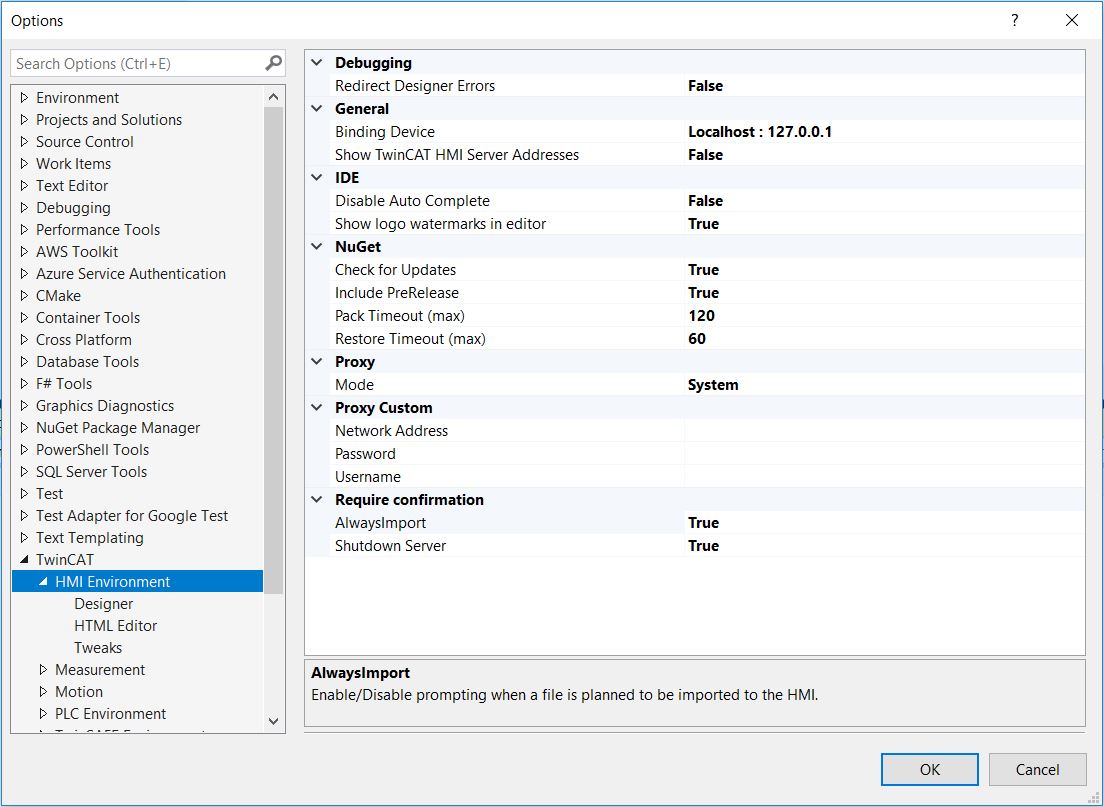Expand the Motion tree node
The width and height of the screenshot is (1104, 807).
[x=44, y=692]
